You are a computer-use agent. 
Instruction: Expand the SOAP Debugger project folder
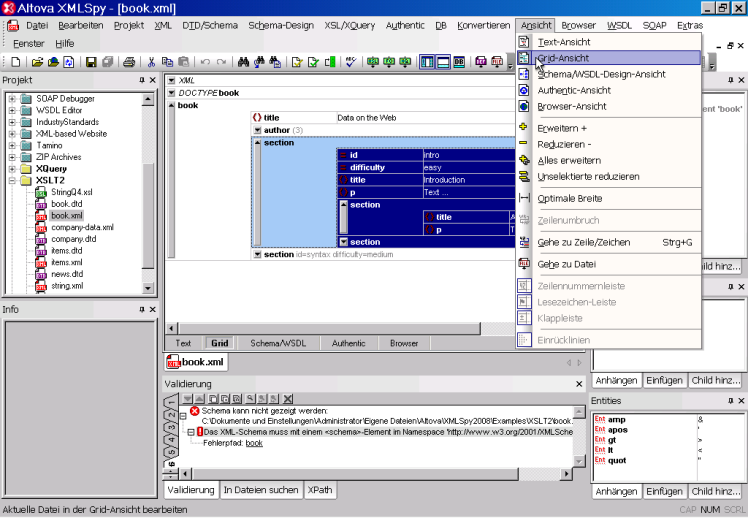coord(12,99)
